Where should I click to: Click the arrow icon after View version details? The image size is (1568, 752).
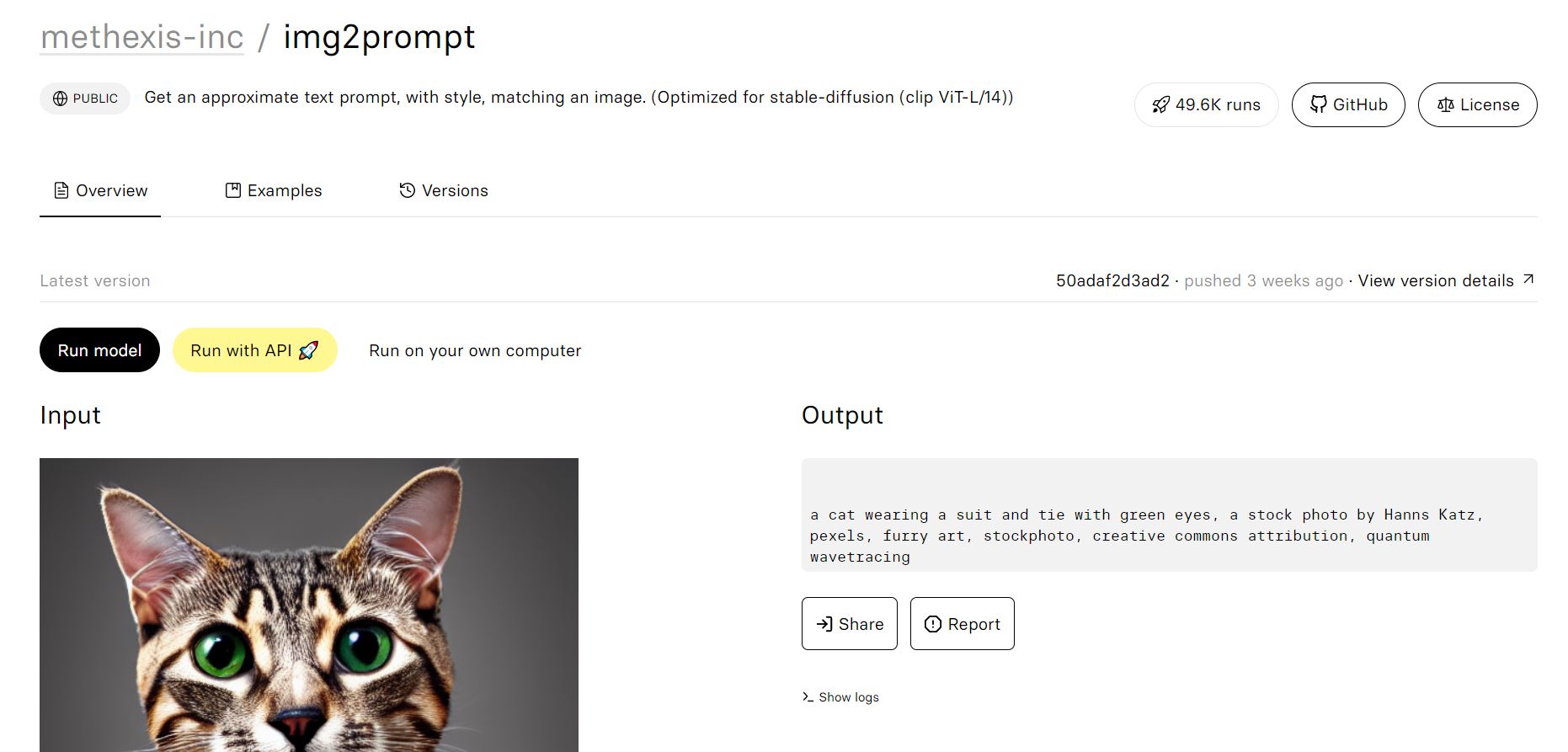click(1528, 280)
